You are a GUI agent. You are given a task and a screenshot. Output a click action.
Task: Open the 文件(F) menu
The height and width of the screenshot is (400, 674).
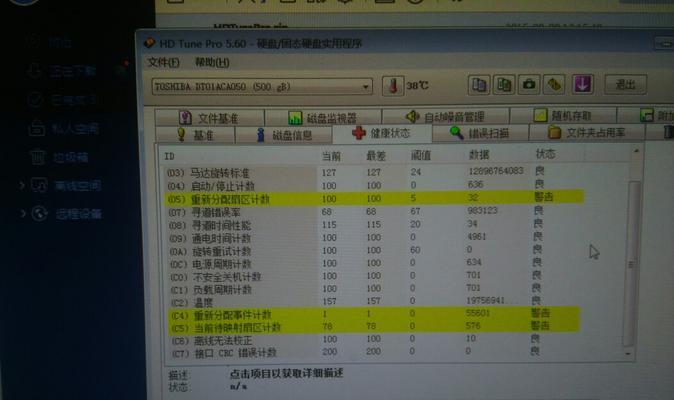[163, 62]
